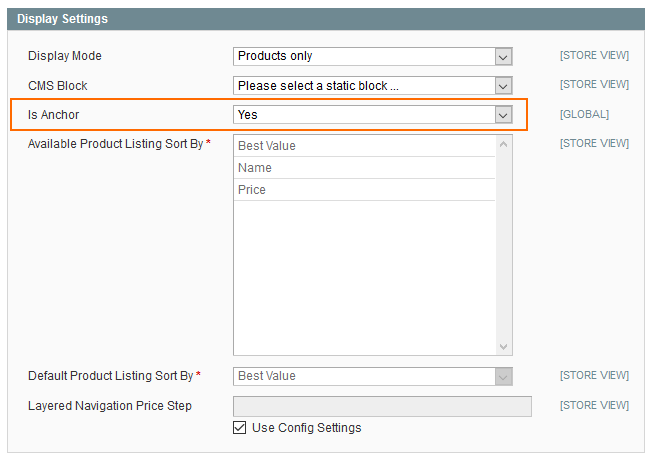The image size is (648, 456).
Task: Click empty area in sort by listbox
Action: tap(365, 280)
